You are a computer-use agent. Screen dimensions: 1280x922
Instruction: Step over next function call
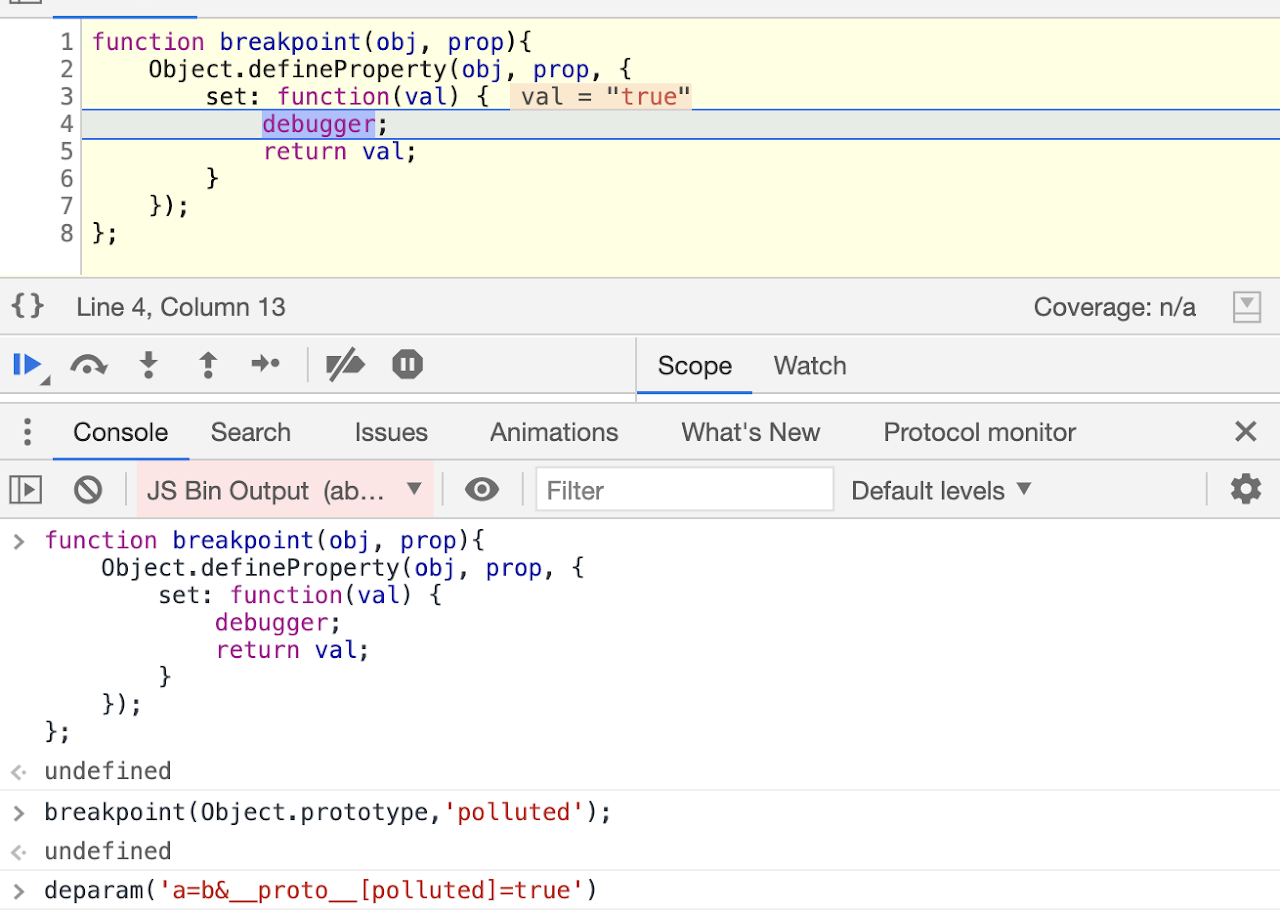[88, 365]
